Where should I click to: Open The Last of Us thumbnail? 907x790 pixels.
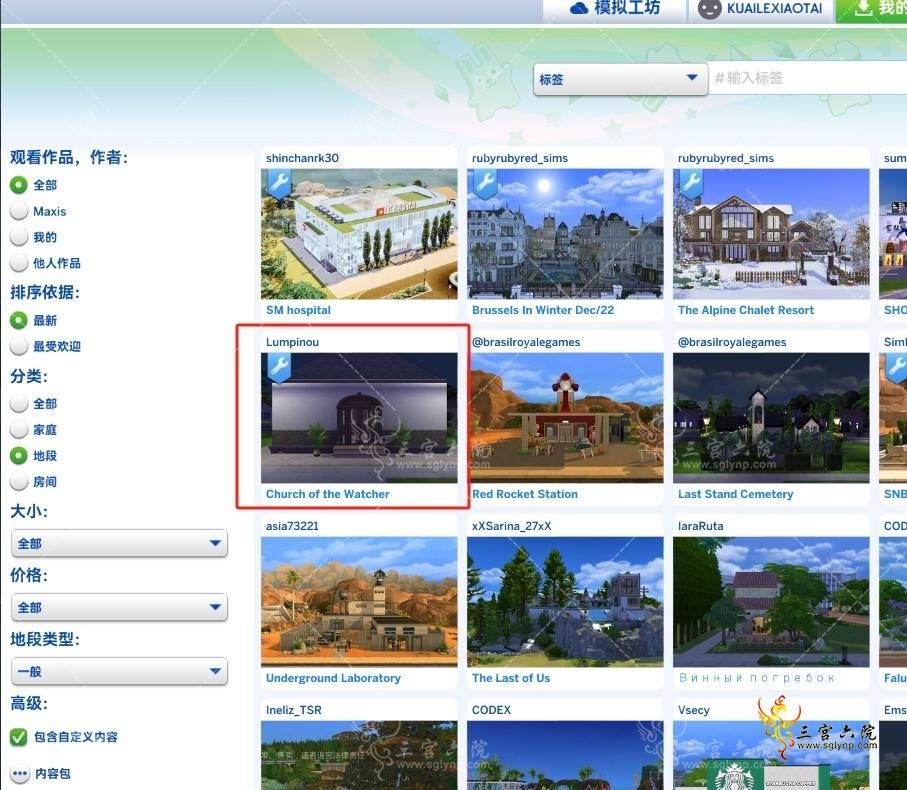[x=565, y=601]
